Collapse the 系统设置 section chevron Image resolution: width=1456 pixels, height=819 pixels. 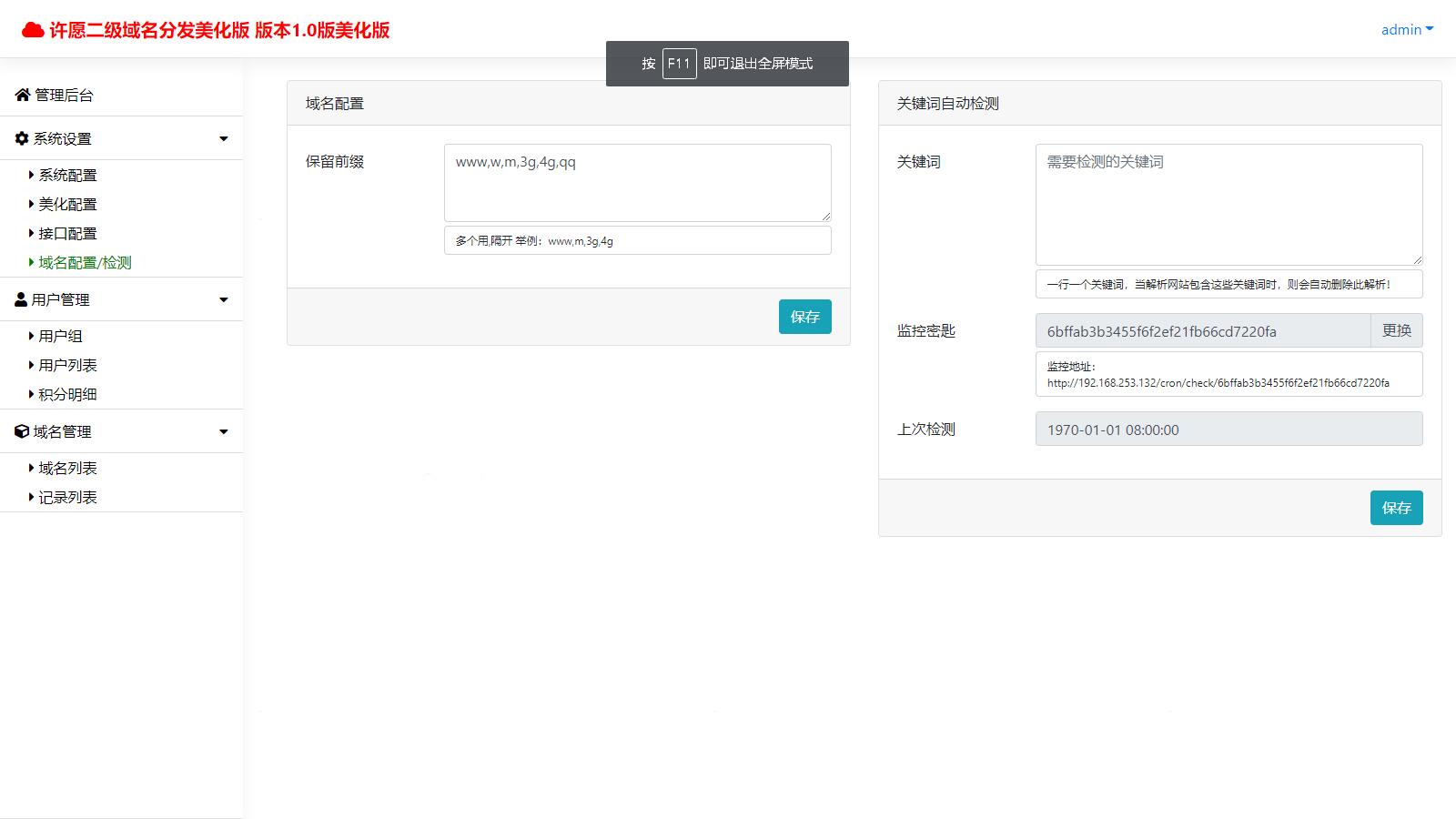[x=223, y=138]
